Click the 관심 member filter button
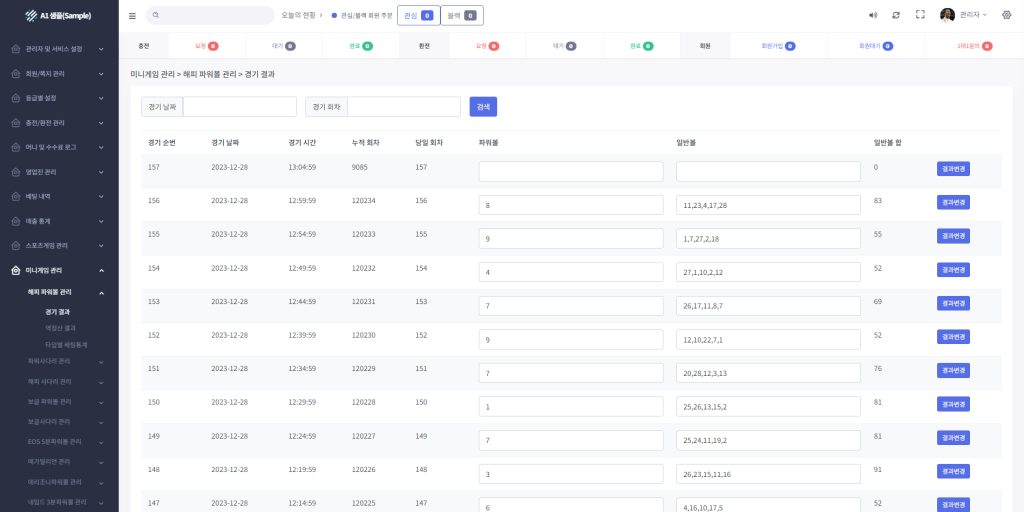This screenshot has width=1024, height=512. coord(418,15)
